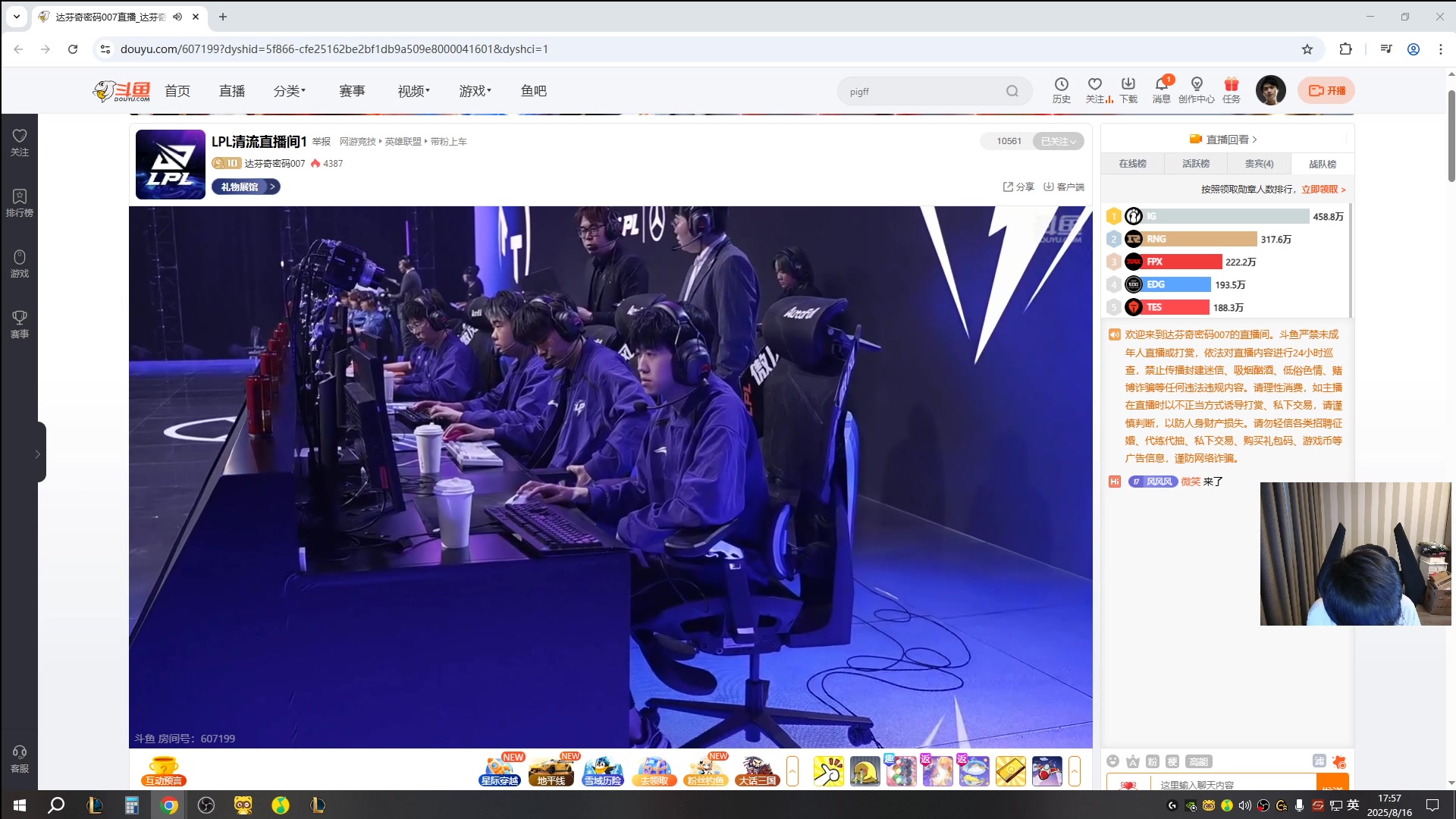This screenshot has height=819, width=1456.
Task: Switch to the 贵宾(4) tab
Action: [1259, 164]
